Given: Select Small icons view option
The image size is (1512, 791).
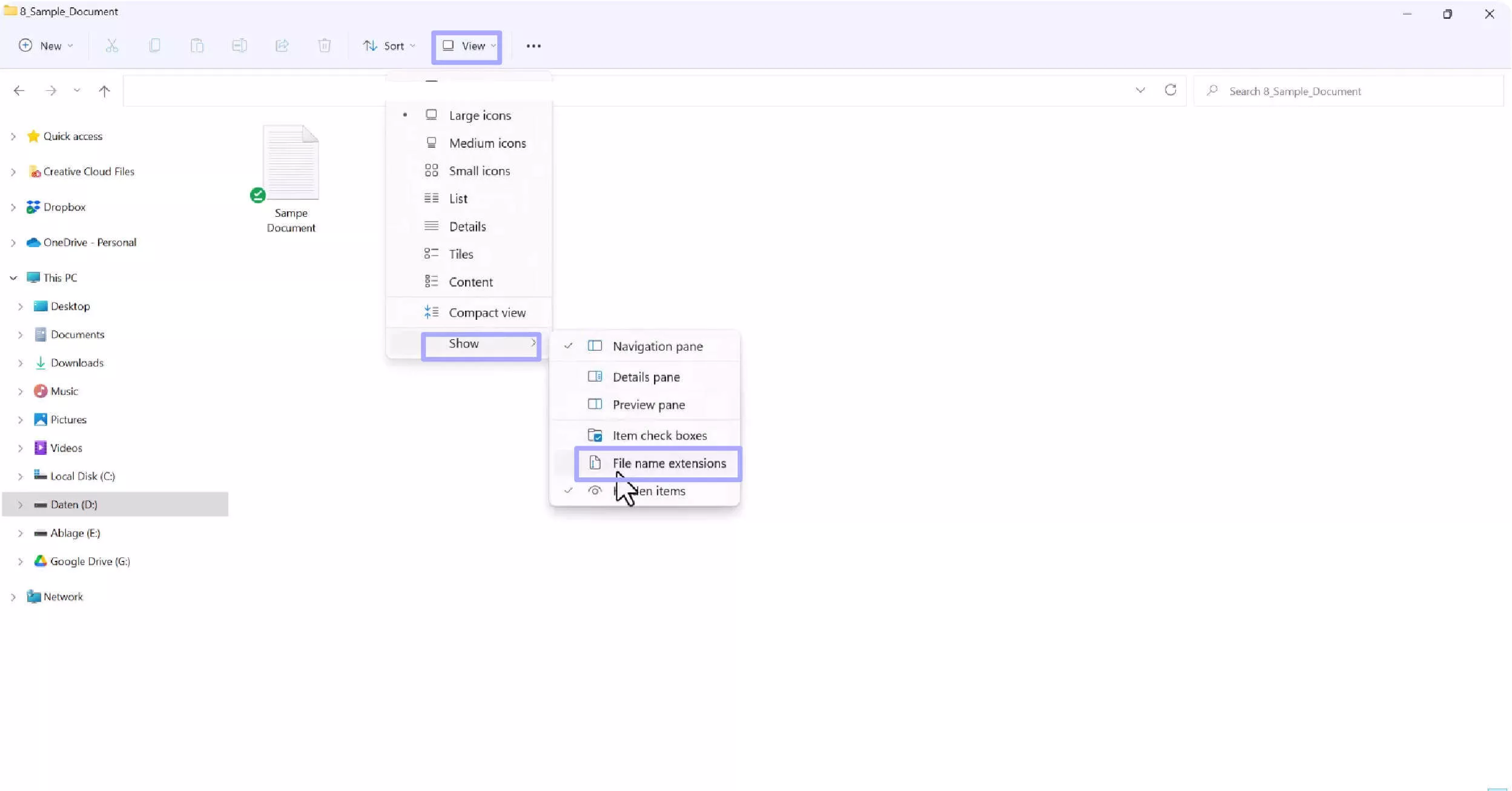Looking at the screenshot, I should (x=480, y=170).
